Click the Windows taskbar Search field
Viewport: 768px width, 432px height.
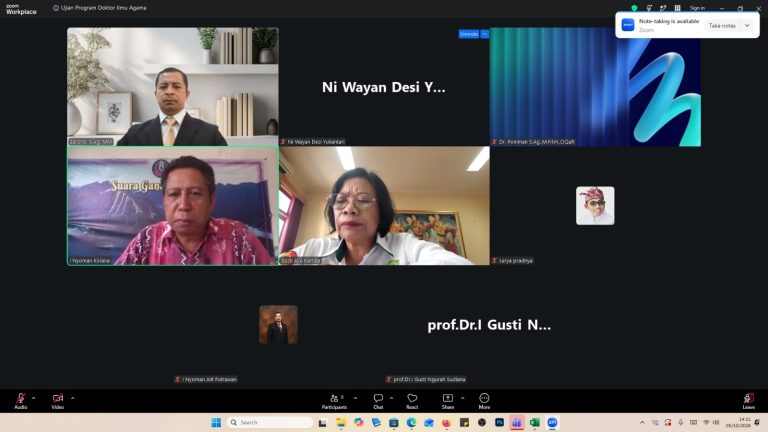(270, 422)
